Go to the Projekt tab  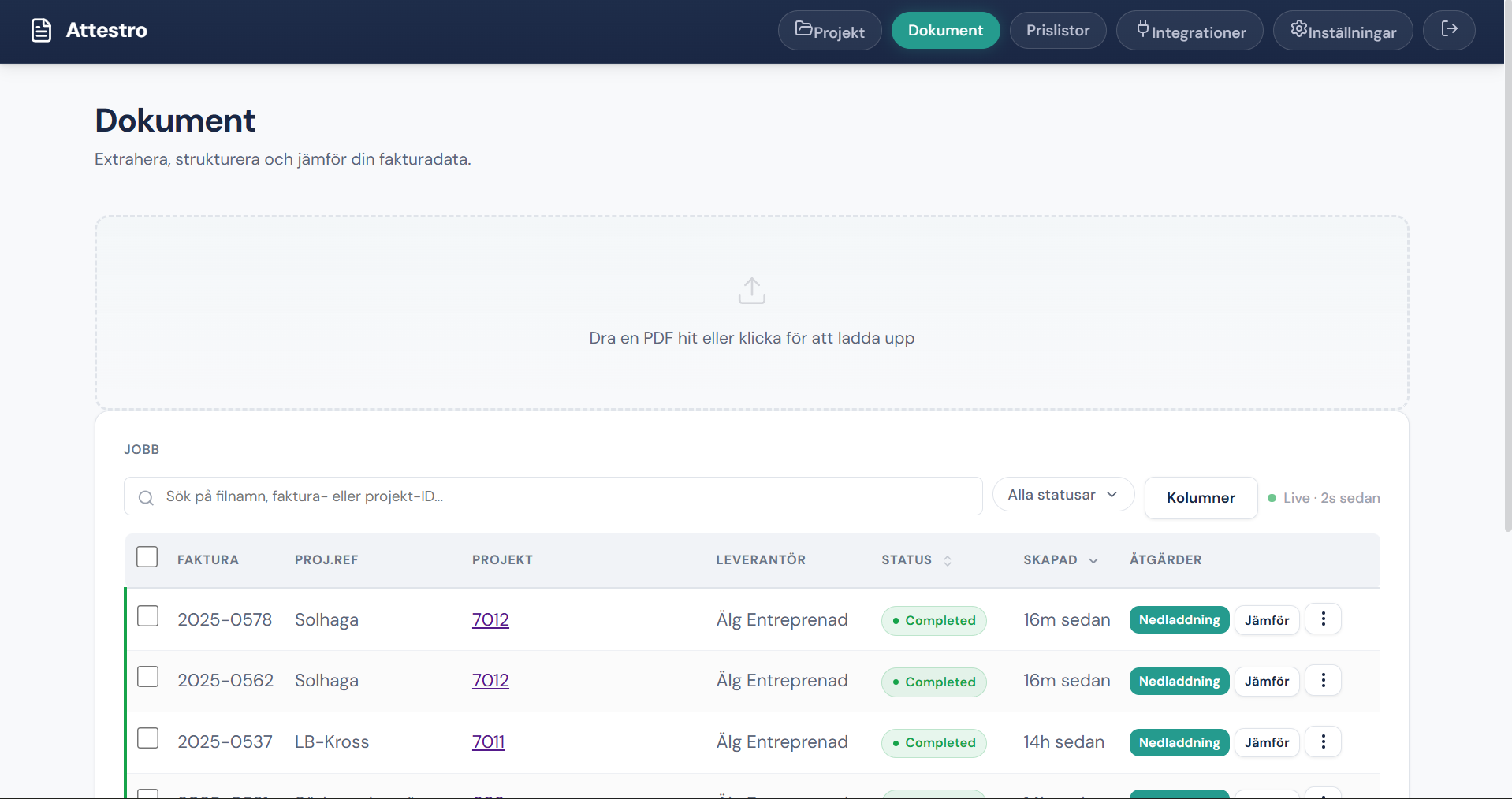tap(829, 31)
